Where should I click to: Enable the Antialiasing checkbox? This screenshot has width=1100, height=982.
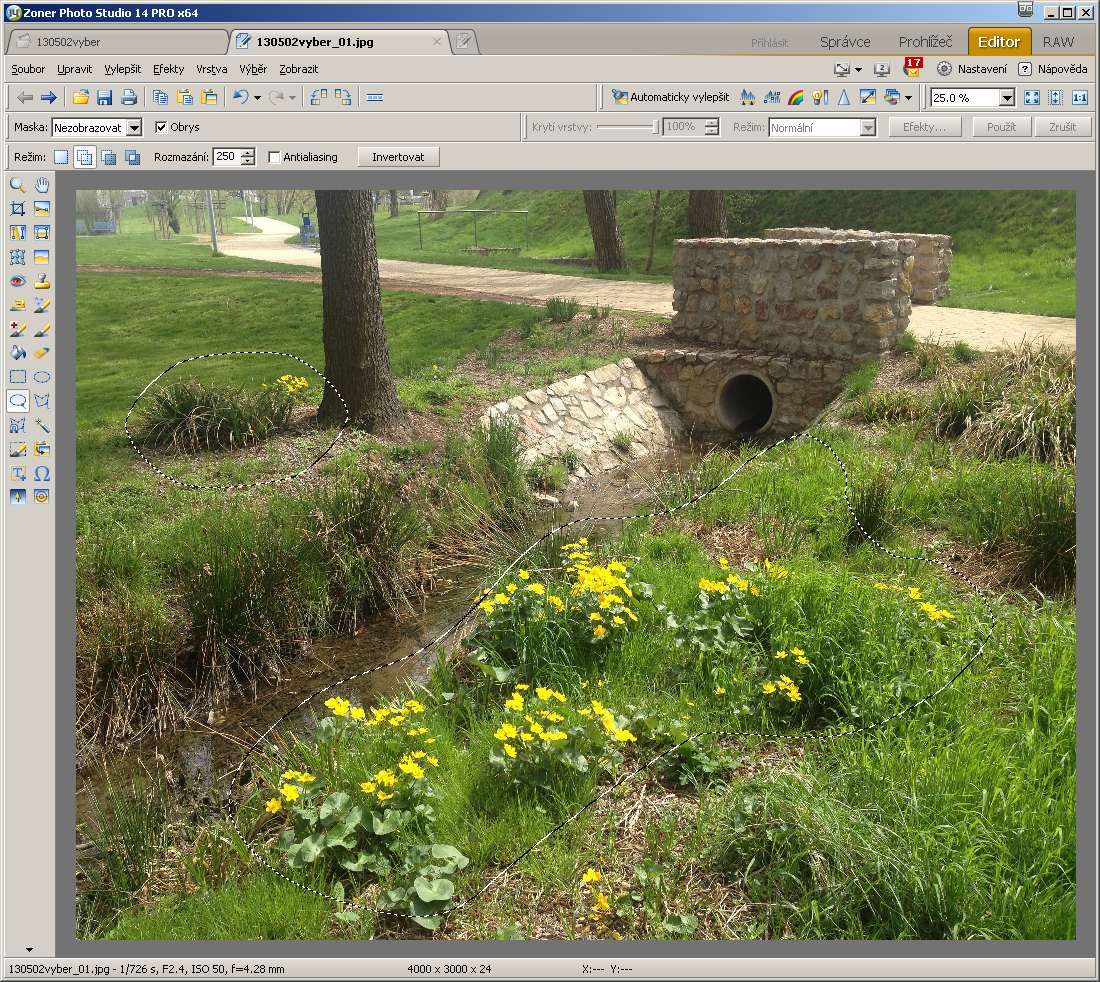274,157
